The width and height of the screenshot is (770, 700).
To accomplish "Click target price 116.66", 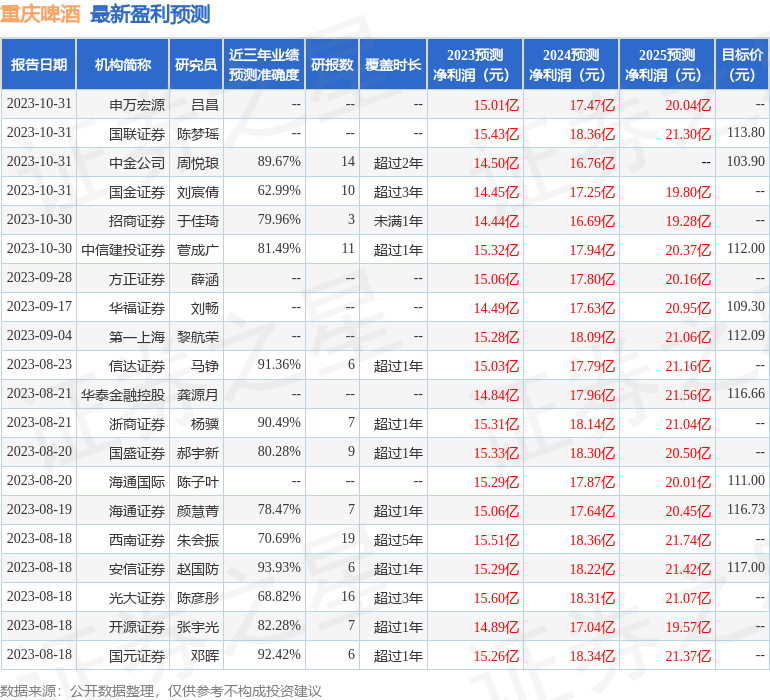I will pyautogui.click(x=746, y=393).
